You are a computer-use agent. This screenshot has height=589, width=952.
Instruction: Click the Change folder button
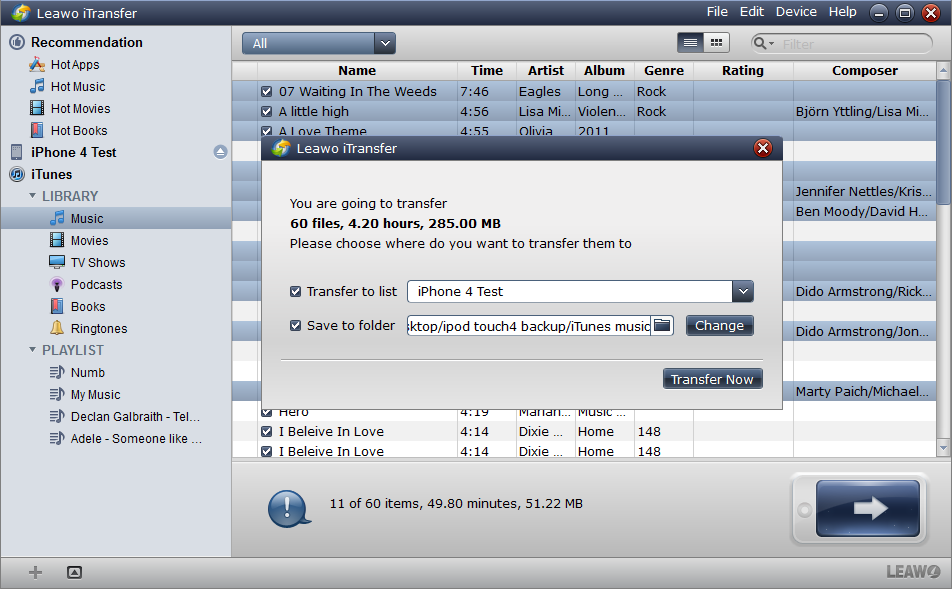pos(719,325)
